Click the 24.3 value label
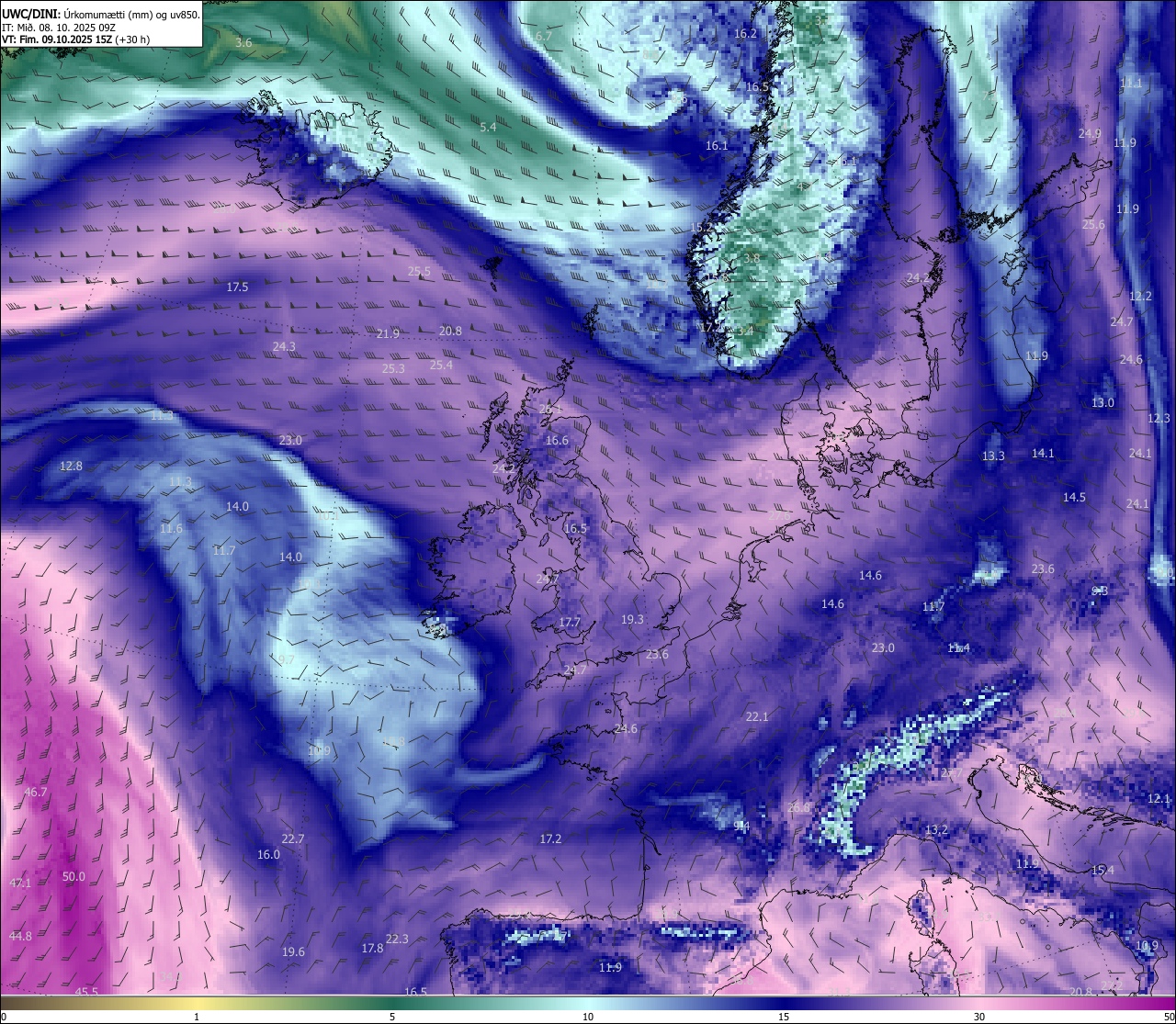The width and height of the screenshot is (1176, 1024). (x=284, y=346)
